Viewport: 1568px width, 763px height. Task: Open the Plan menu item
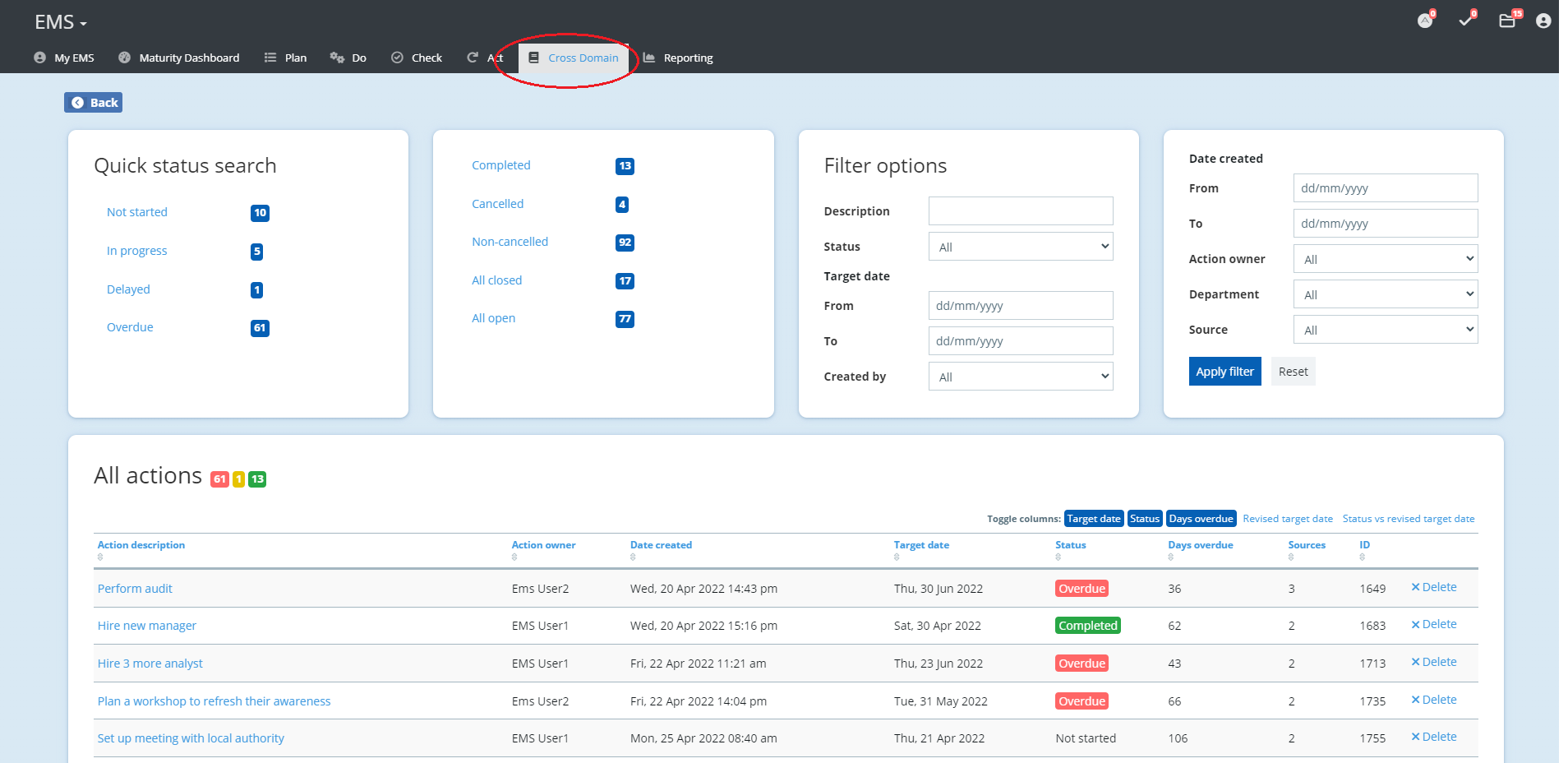point(286,58)
